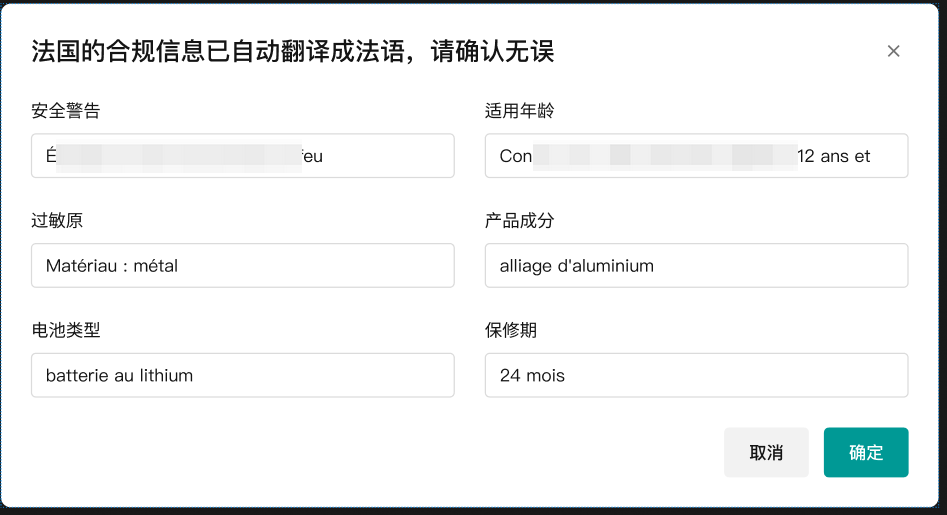Click the 保修期 label
This screenshot has height=515, width=947.
tap(510, 331)
